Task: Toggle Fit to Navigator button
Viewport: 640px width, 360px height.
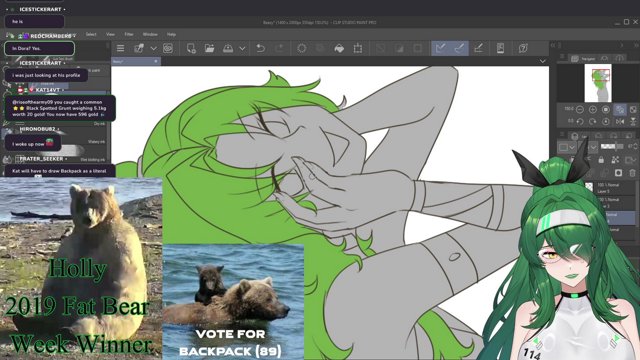Action: [x=620, y=109]
